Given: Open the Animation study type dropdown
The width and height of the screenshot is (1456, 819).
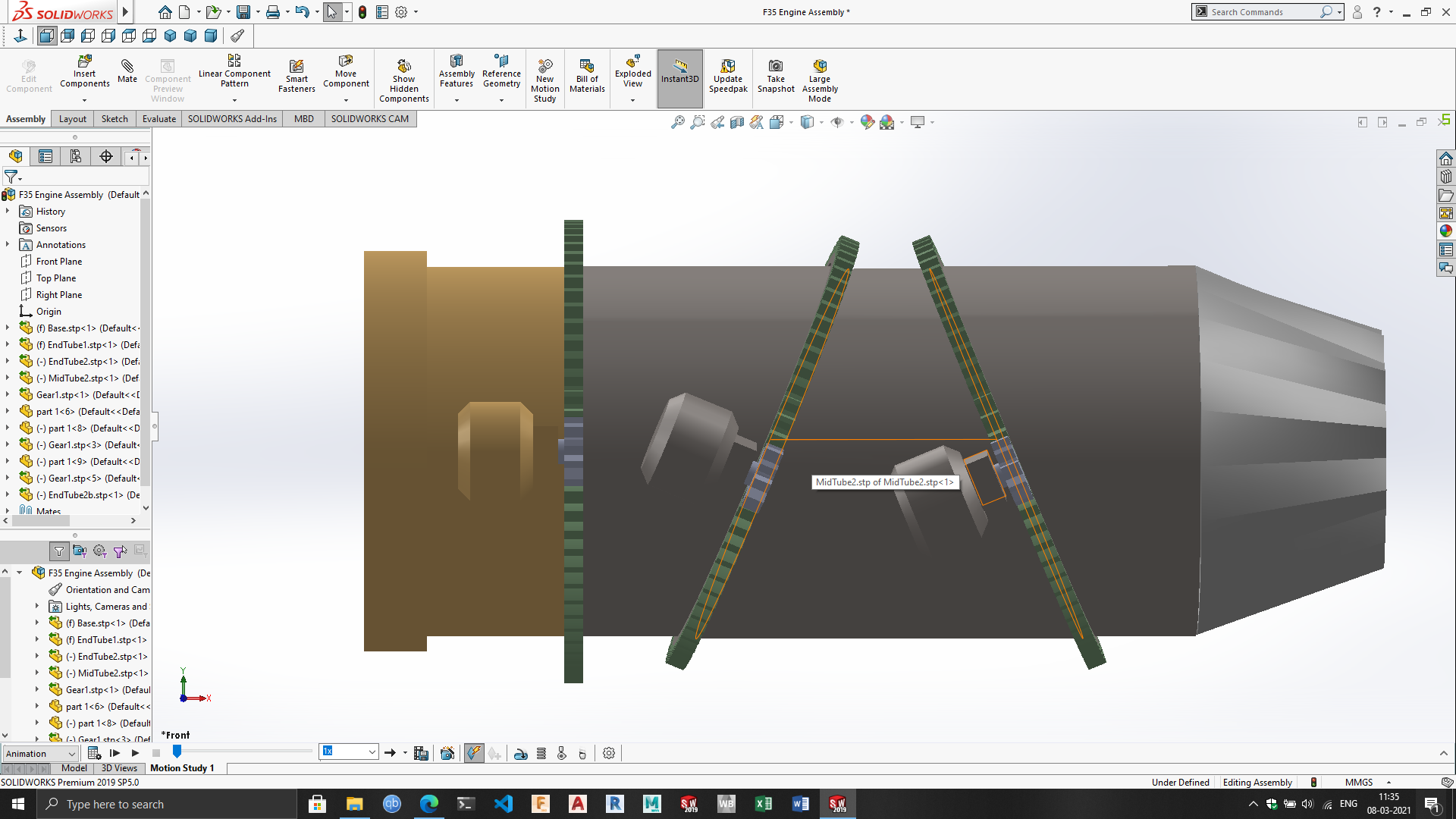Looking at the screenshot, I should 40,753.
